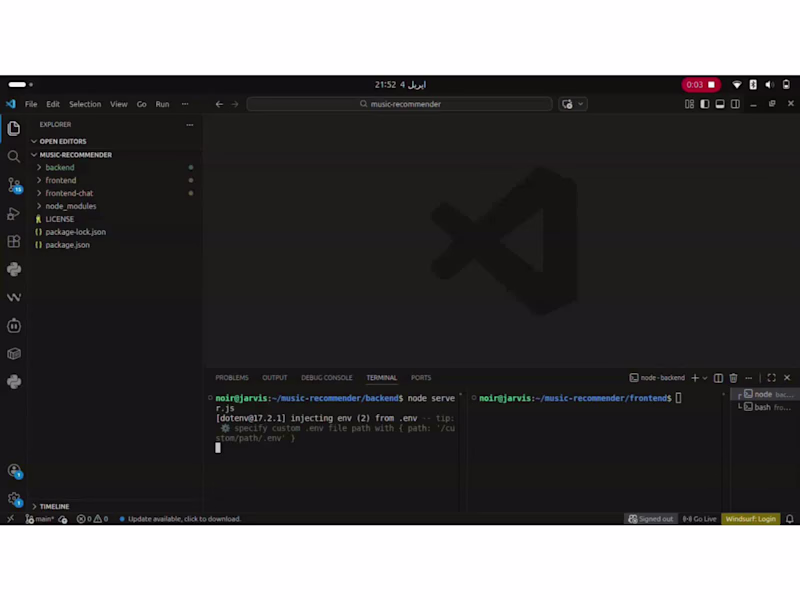Open notifications bell in status bar

790,519
